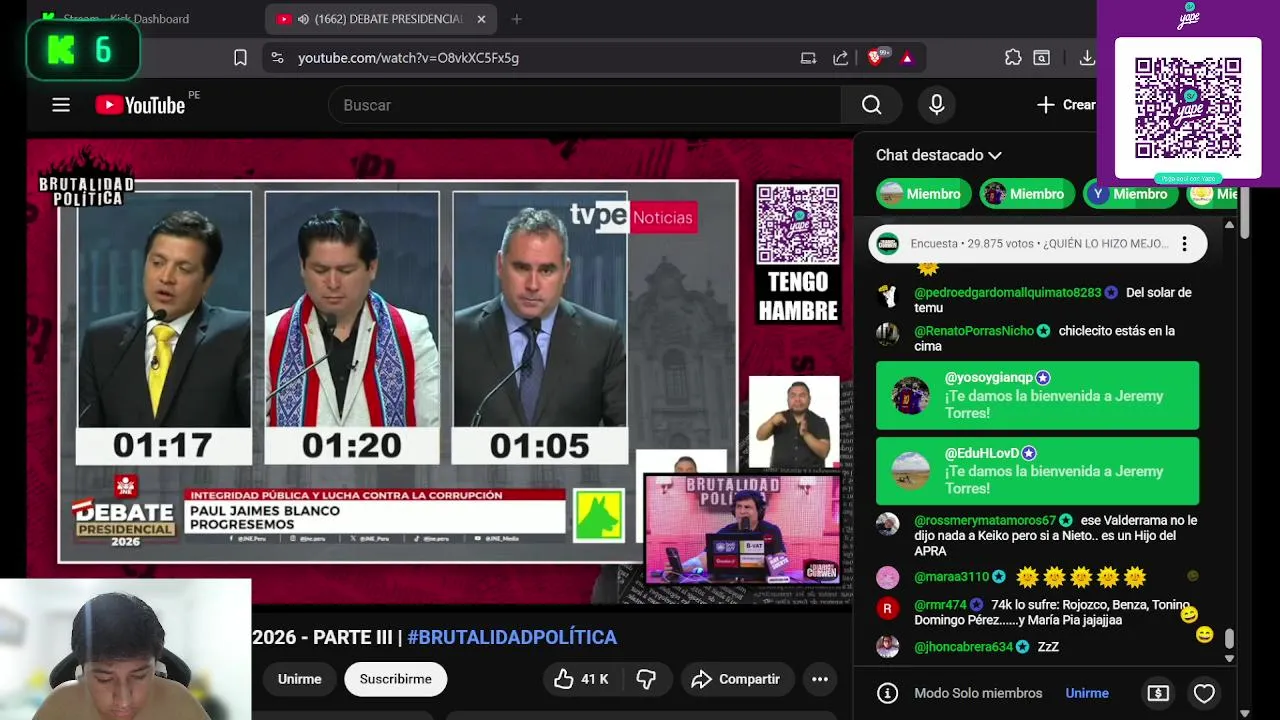Viewport: 1280px width, 720px height.
Task: Click the Kick K 6 viewer counter overlay
Action: 83,50
